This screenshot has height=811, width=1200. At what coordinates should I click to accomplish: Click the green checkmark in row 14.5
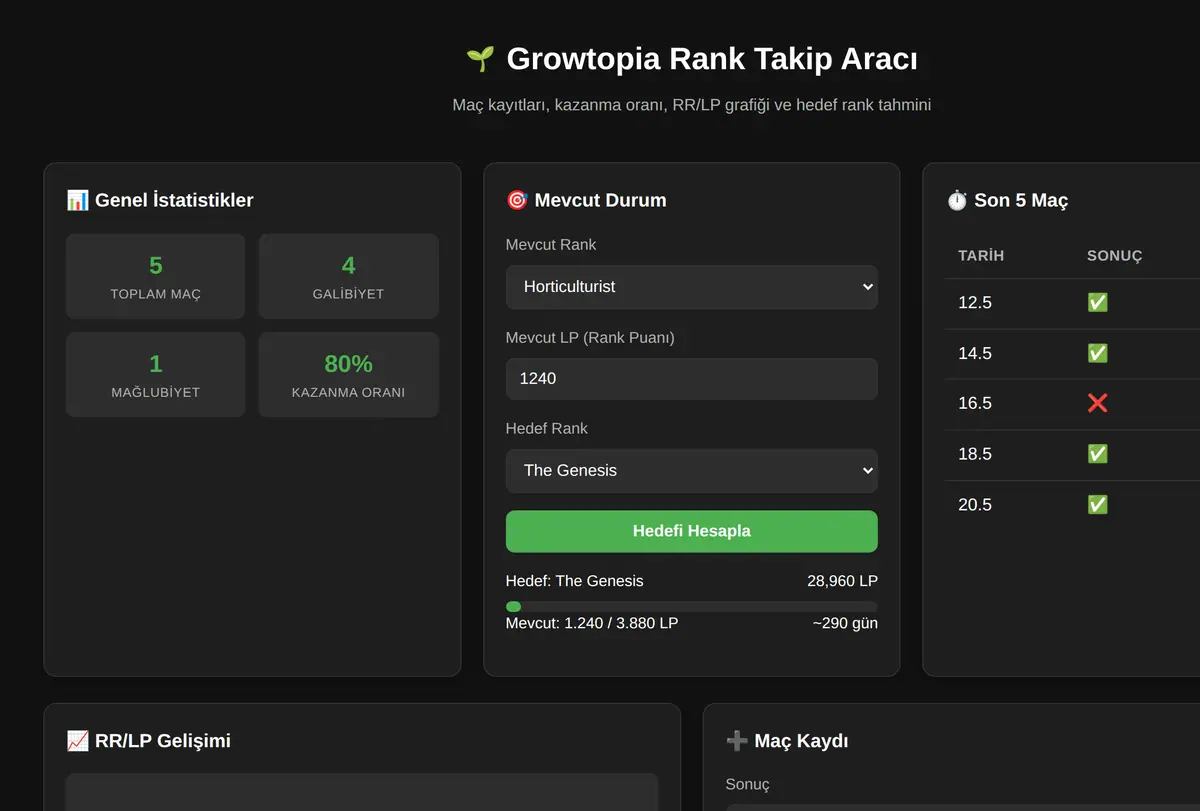(x=1097, y=353)
